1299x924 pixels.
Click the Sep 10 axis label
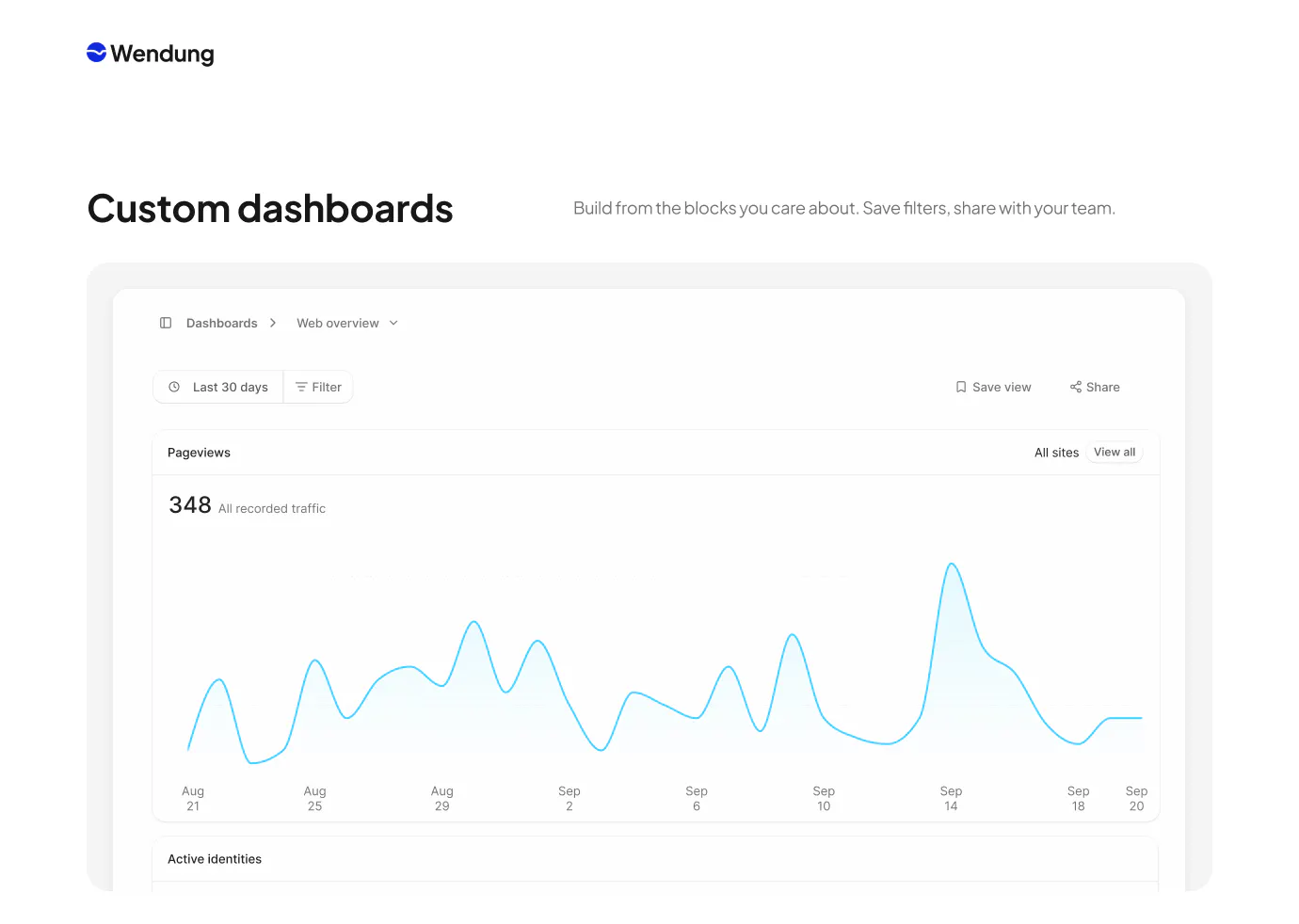pyautogui.click(x=824, y=798)
